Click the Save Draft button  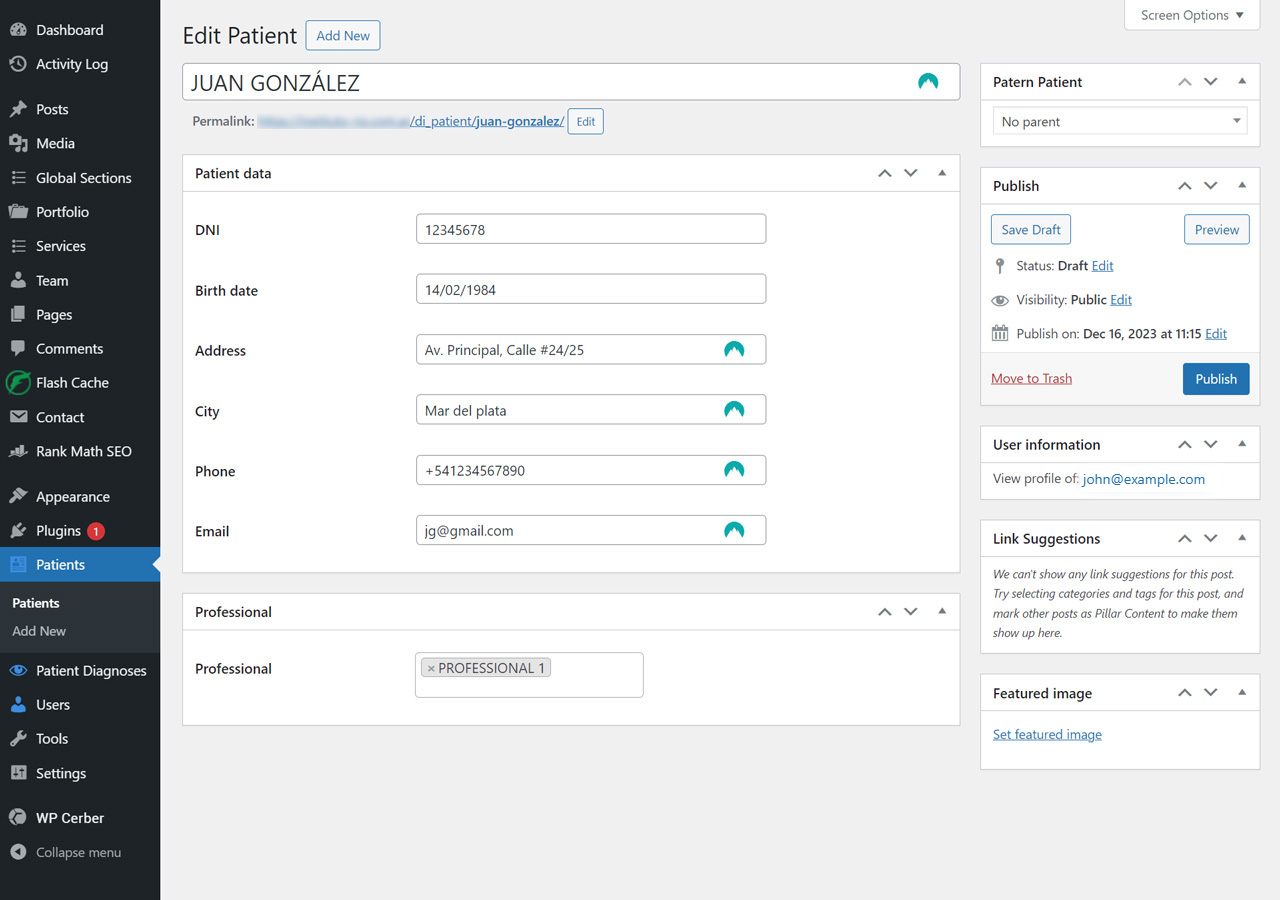[1031, 229]
